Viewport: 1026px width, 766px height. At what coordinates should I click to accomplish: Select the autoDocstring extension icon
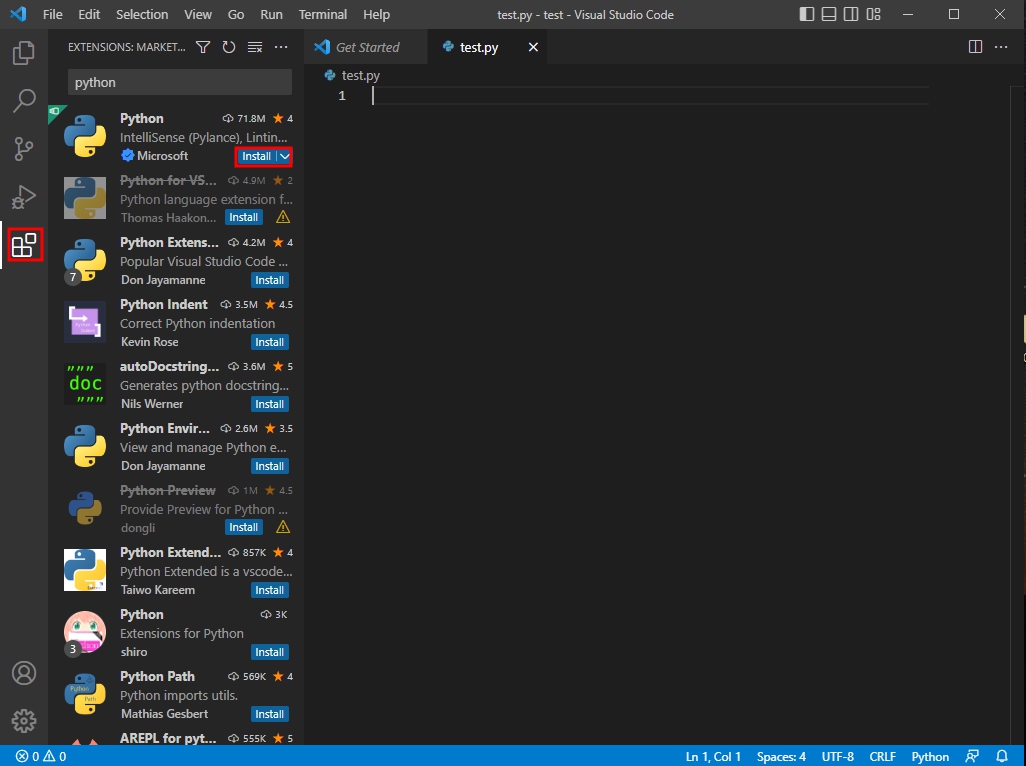(x=85, y=384)
